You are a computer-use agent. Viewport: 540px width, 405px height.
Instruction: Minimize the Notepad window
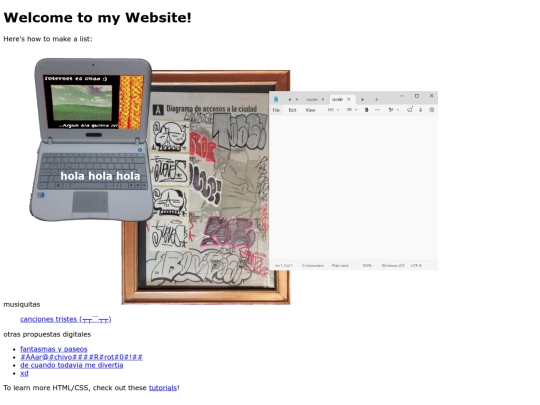tap(402, 96)
